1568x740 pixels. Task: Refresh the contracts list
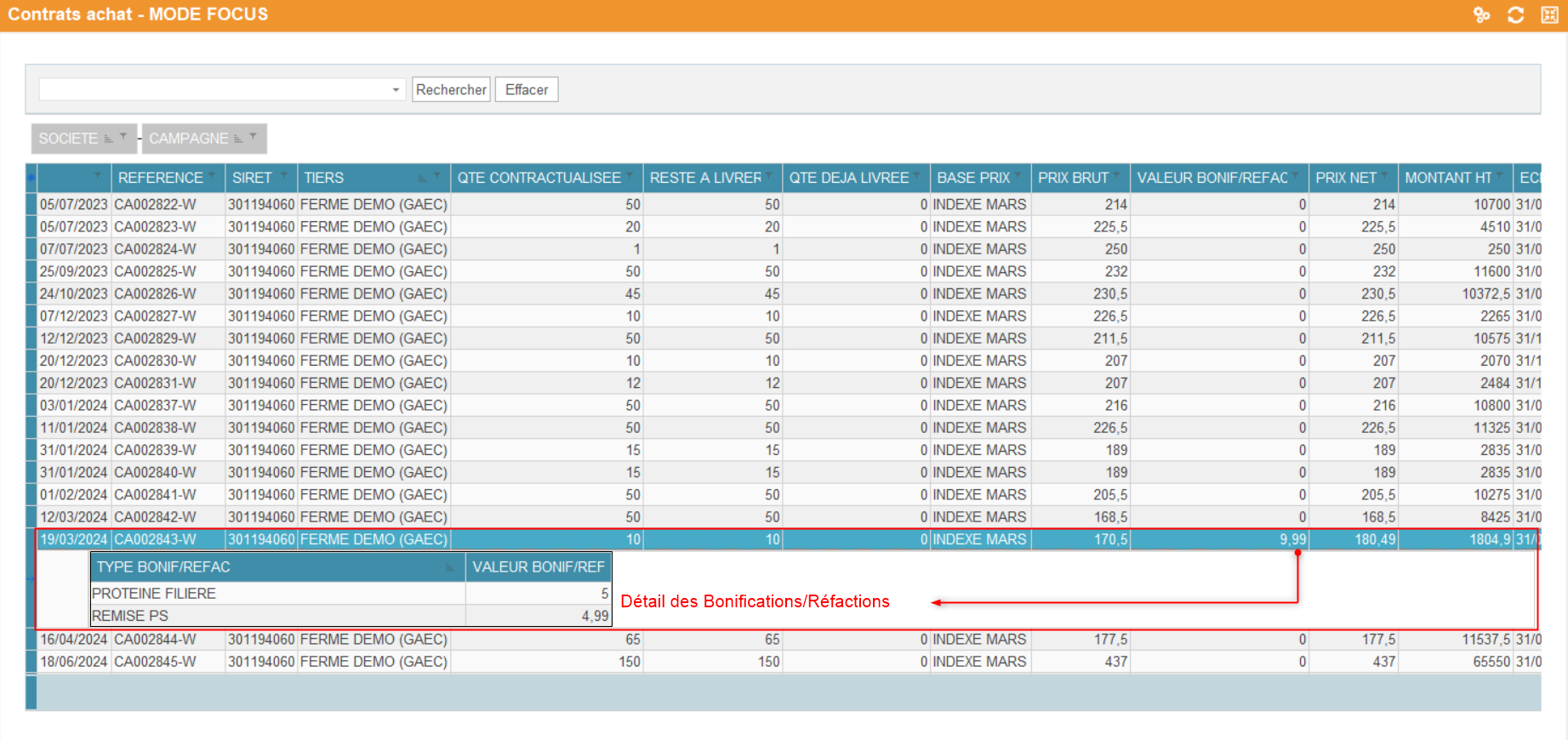click(1515, 14)
